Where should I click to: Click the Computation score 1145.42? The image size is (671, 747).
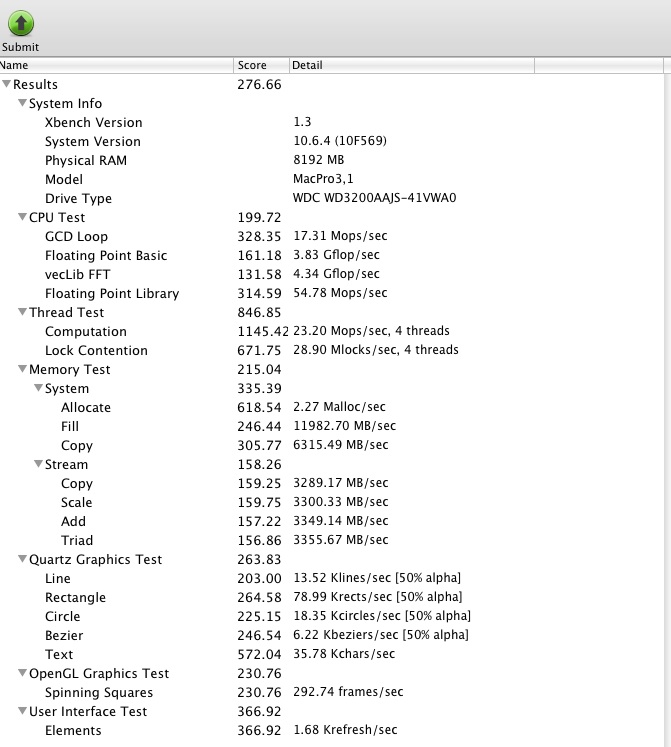point(263,331)
